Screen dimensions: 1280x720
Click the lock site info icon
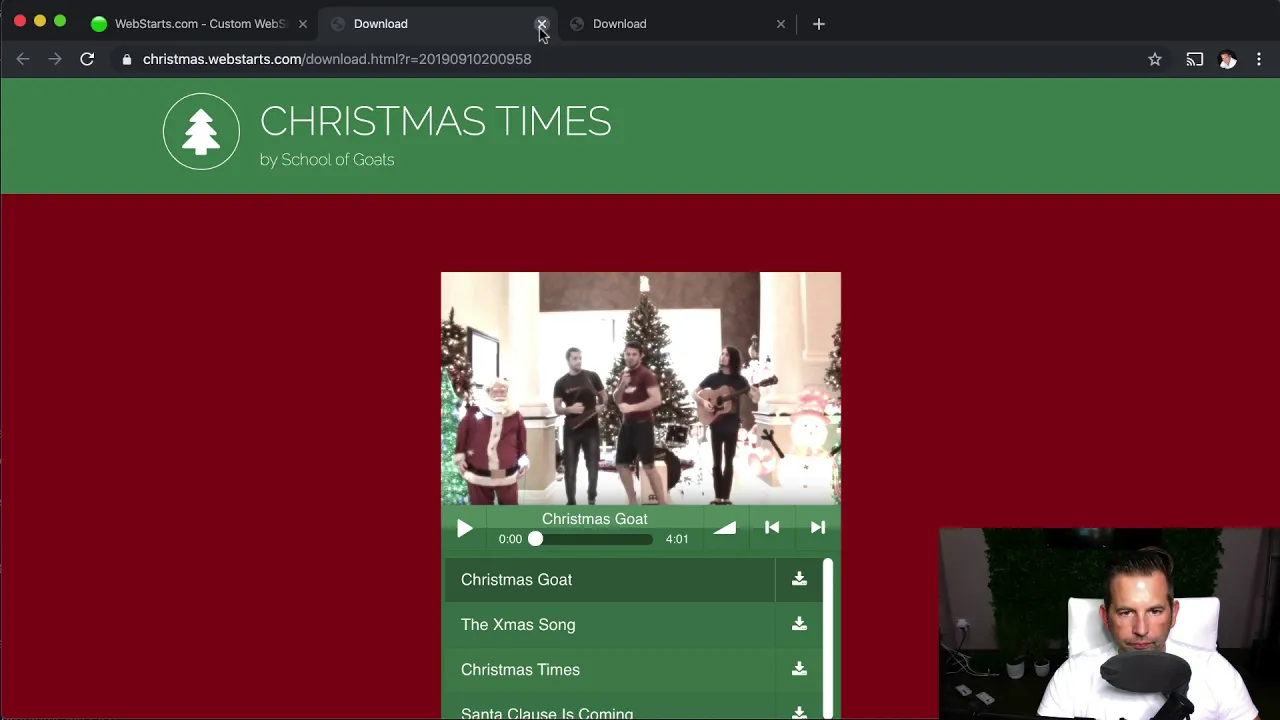coord(126,59)
